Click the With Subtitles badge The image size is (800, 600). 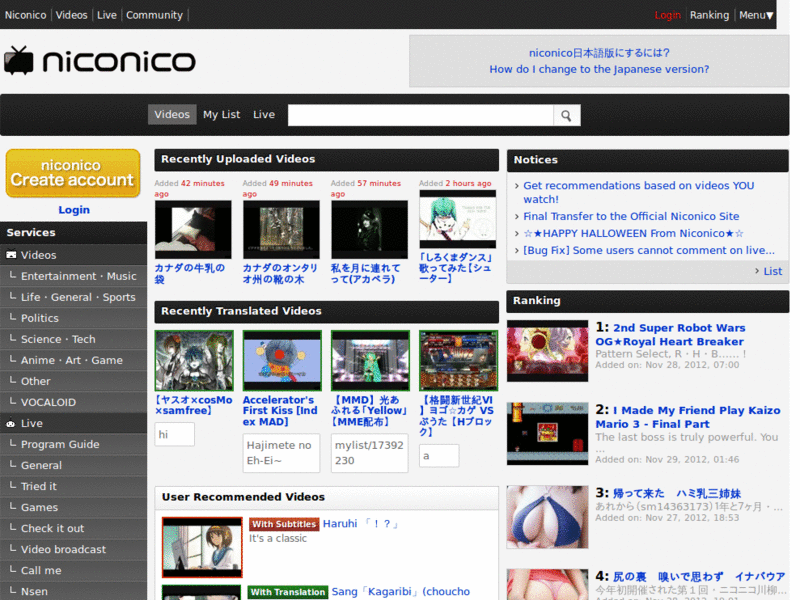(284, 524)
